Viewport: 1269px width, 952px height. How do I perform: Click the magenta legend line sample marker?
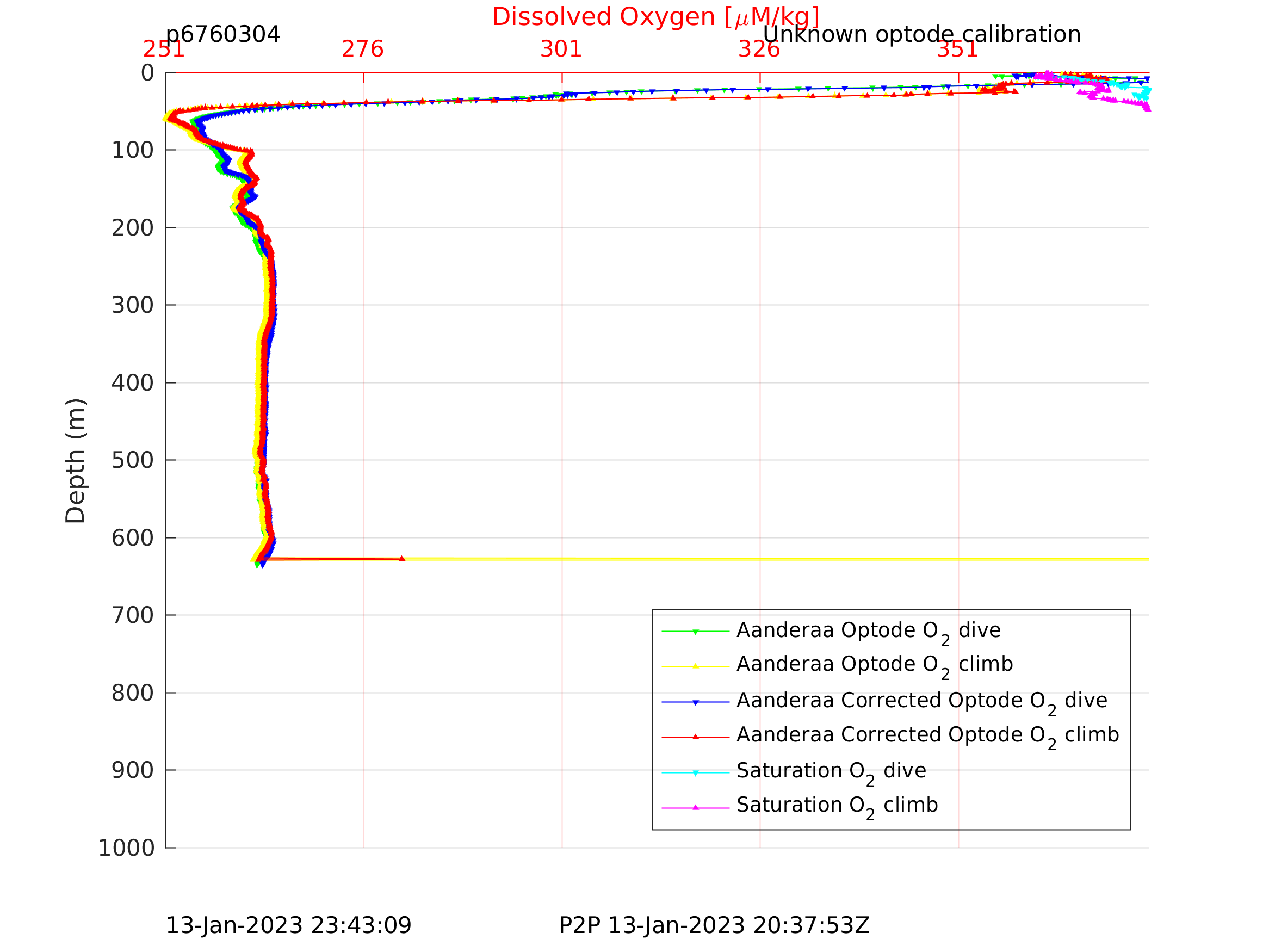click(x=695, y=807)
